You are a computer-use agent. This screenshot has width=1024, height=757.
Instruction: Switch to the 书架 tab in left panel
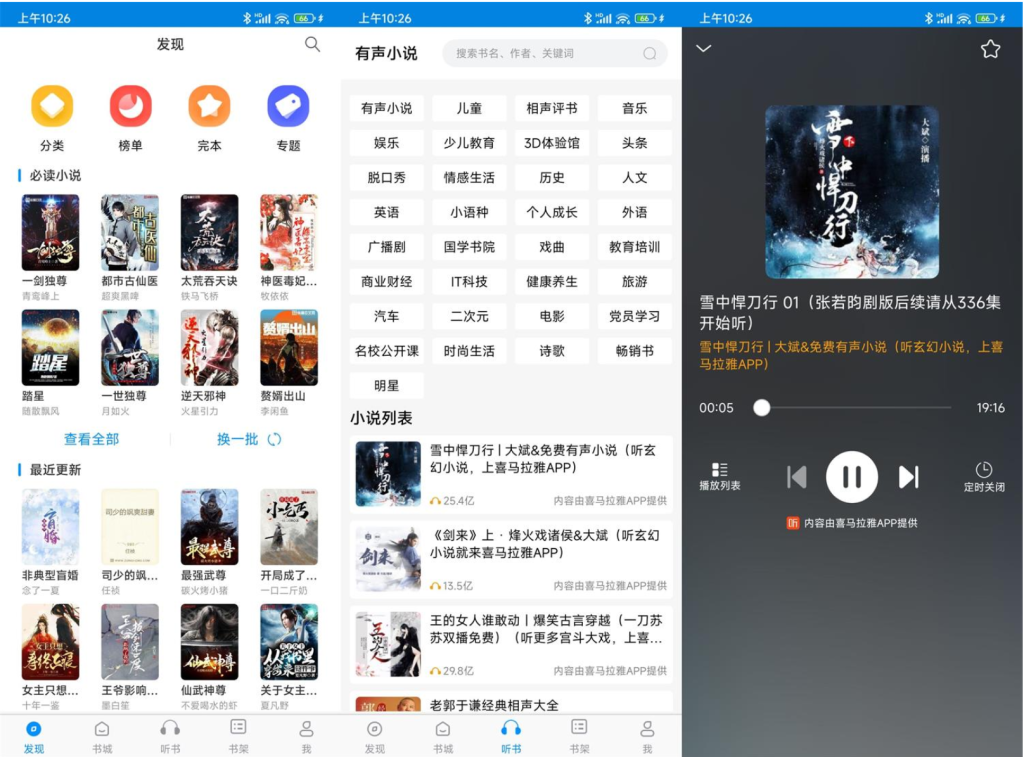point(238,733)
